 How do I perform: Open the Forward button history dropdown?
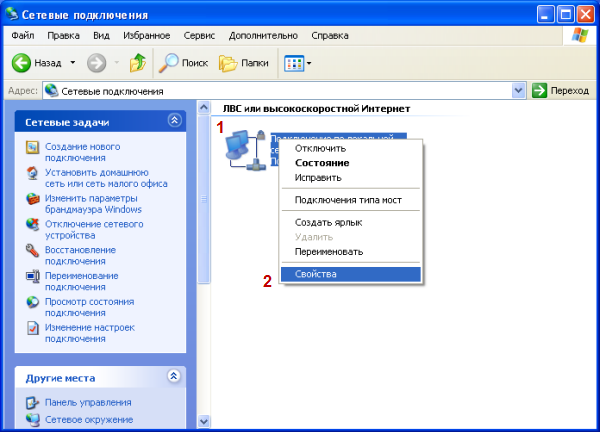pos(116,63)
